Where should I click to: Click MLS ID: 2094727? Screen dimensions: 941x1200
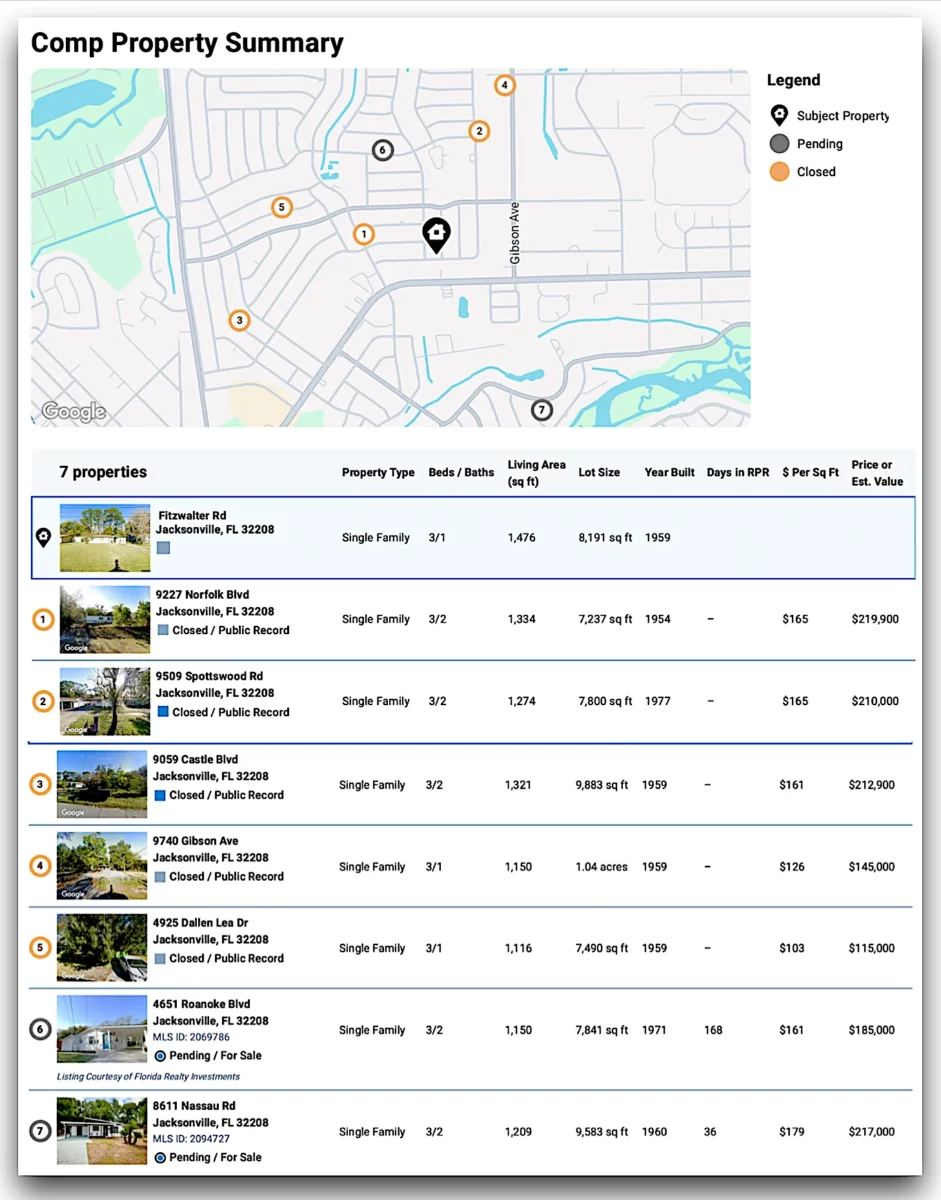tap(191, 1139)
